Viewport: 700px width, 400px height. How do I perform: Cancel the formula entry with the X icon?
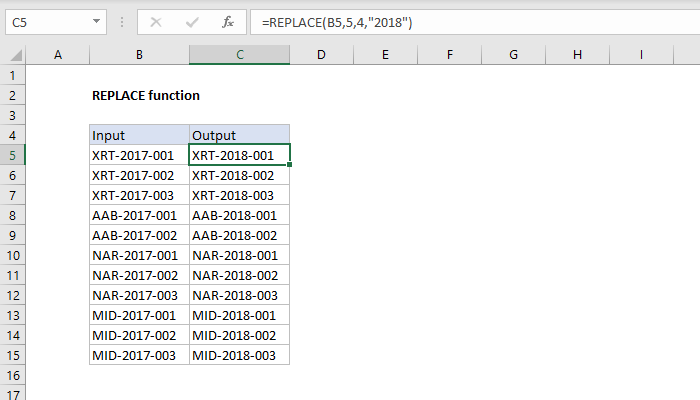[156, 22]
